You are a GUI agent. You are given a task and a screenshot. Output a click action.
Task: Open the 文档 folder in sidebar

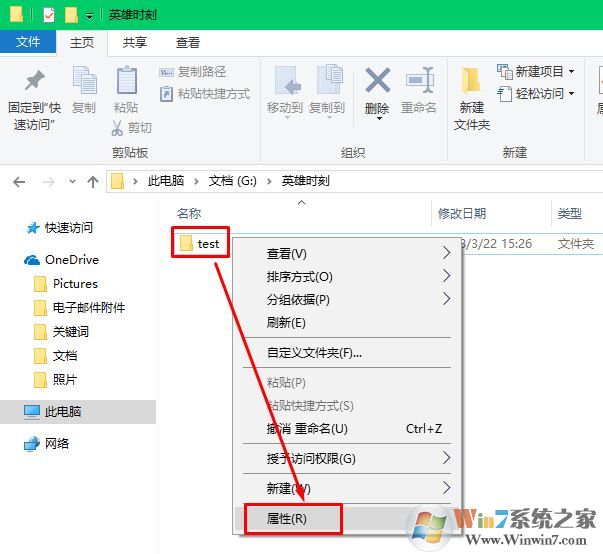coord(56,356)
